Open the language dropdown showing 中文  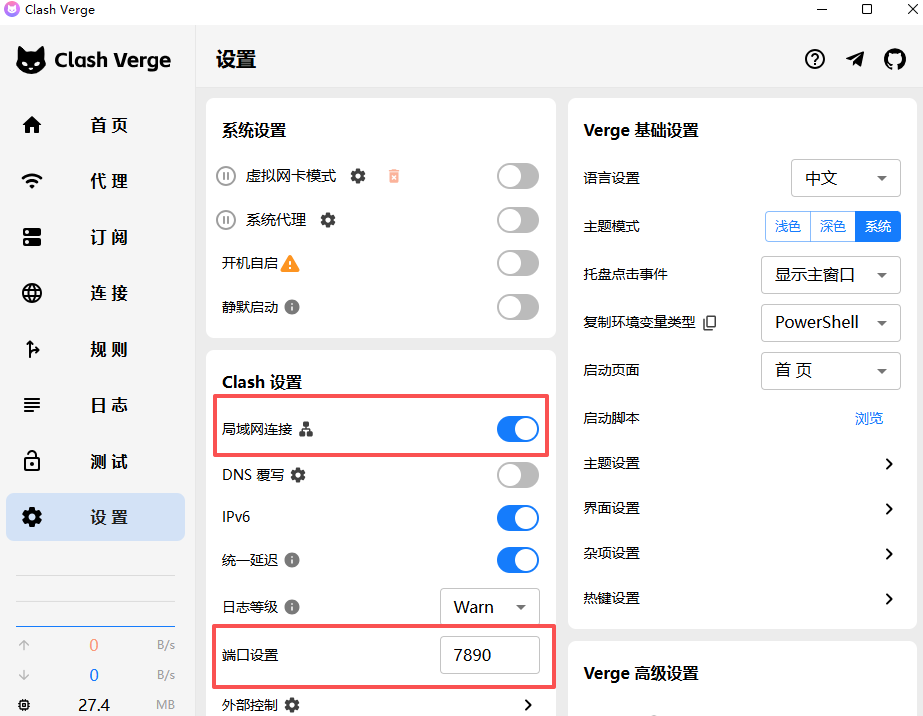tap(845, 178)
